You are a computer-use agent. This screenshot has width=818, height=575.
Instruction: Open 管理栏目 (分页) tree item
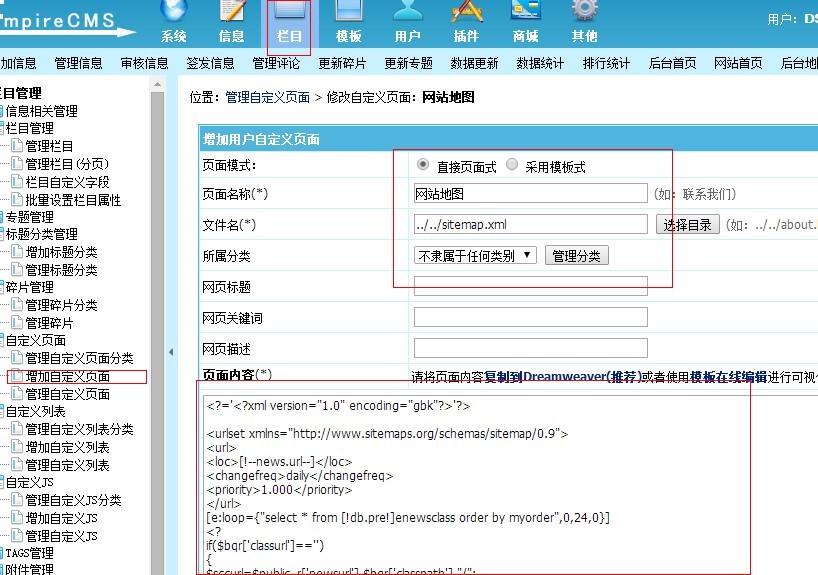67,164
